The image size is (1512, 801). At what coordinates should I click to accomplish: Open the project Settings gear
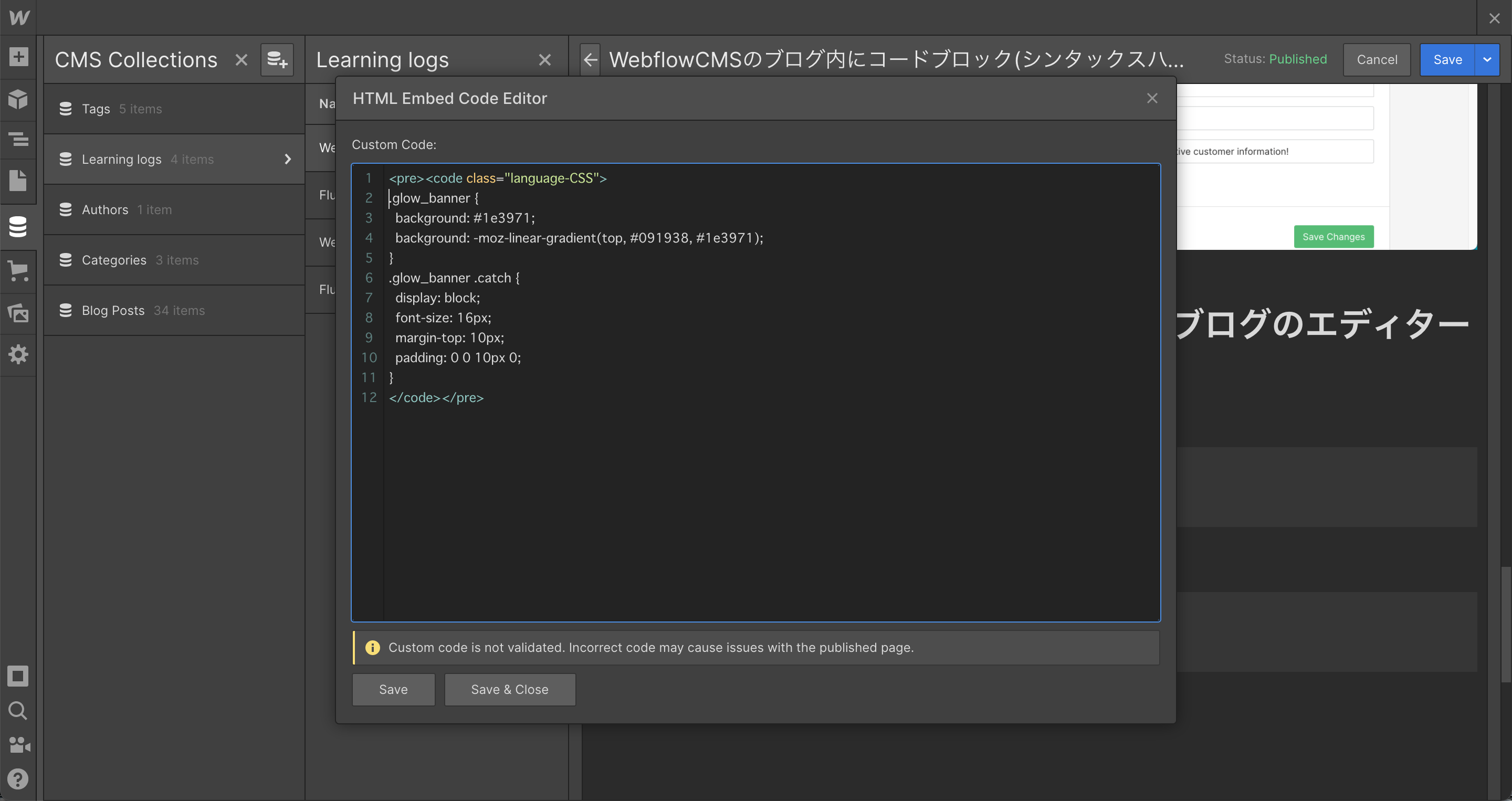tap(18, 354)
